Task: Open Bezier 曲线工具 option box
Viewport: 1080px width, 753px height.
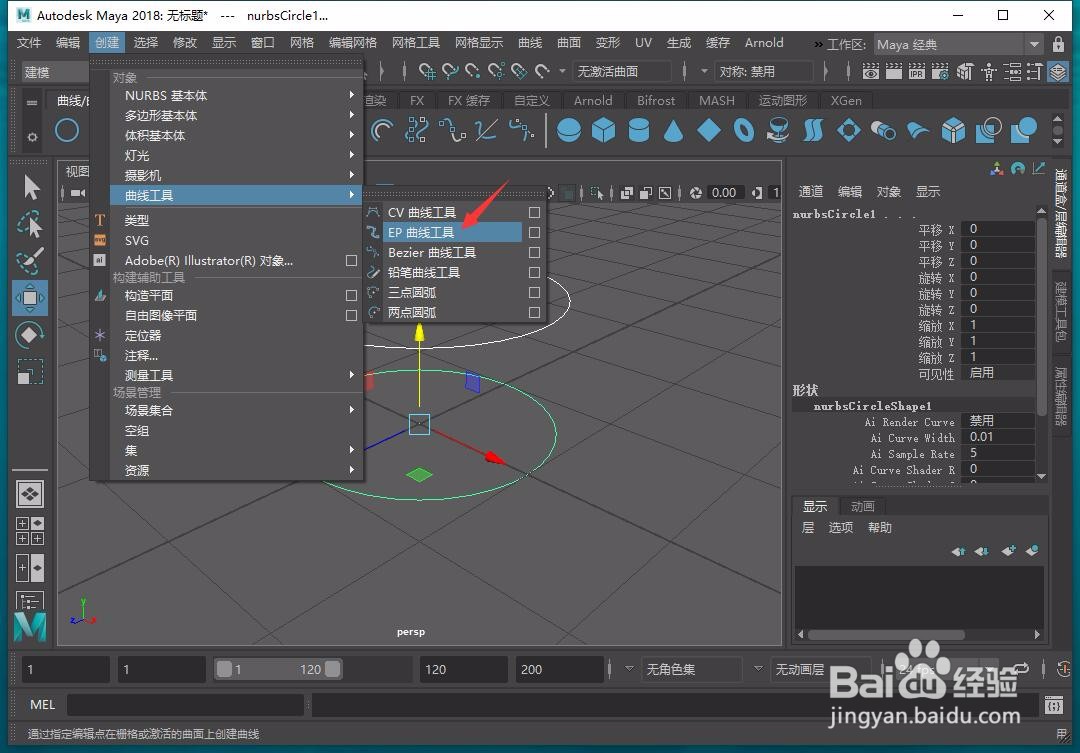Action: [x=534, y=253]
